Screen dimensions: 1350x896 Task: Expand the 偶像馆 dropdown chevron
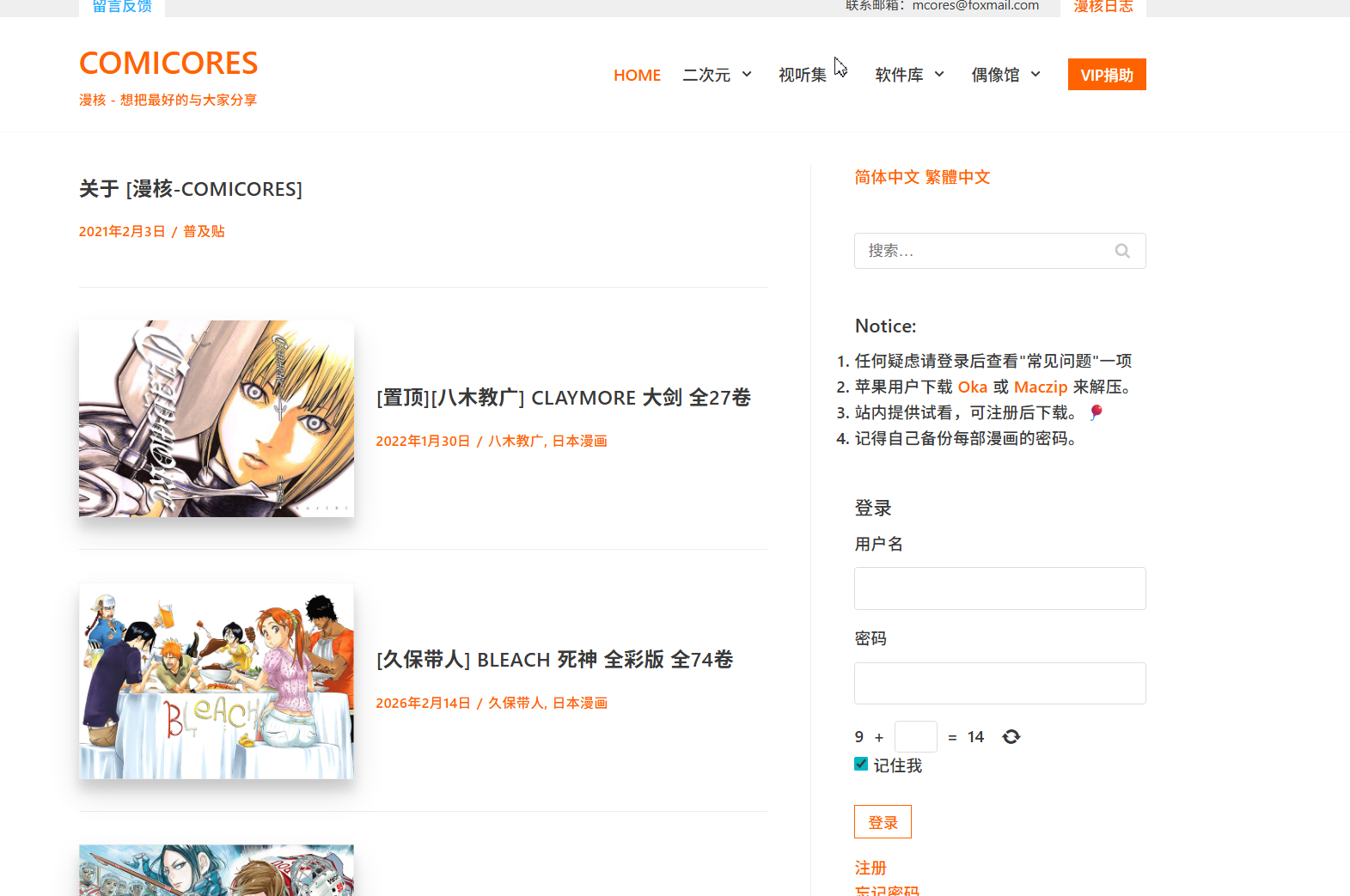pyautogui.click(x=1035, y=75)
